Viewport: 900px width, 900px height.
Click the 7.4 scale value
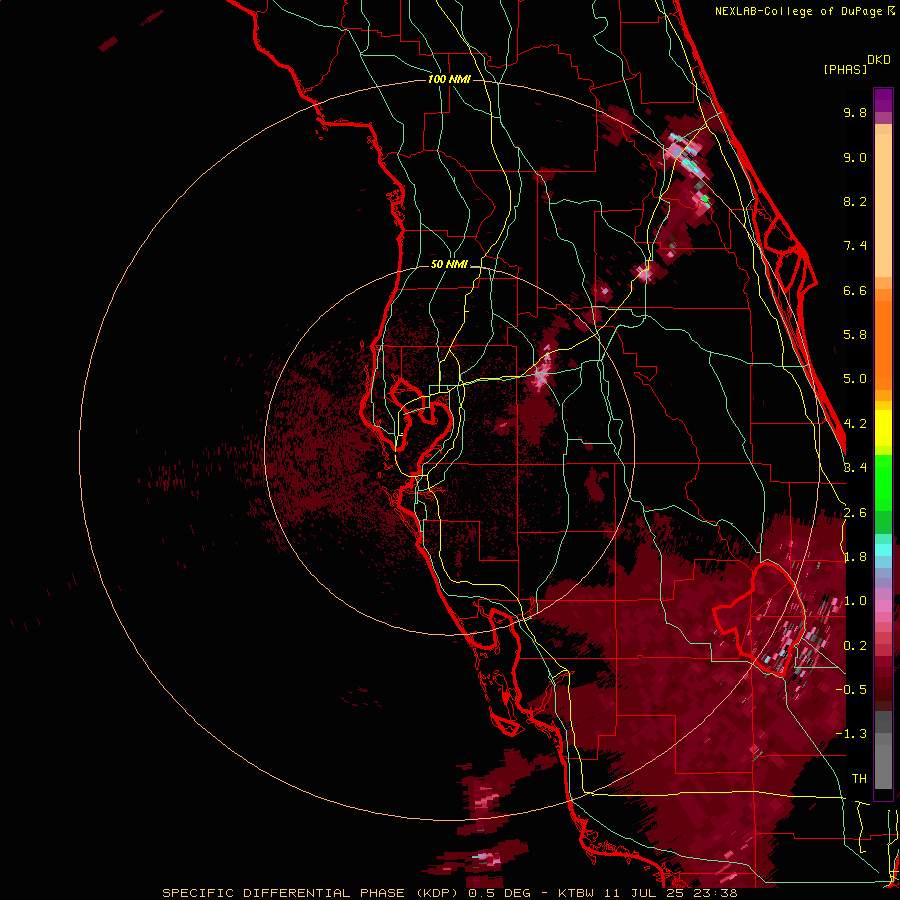point(855,246)
